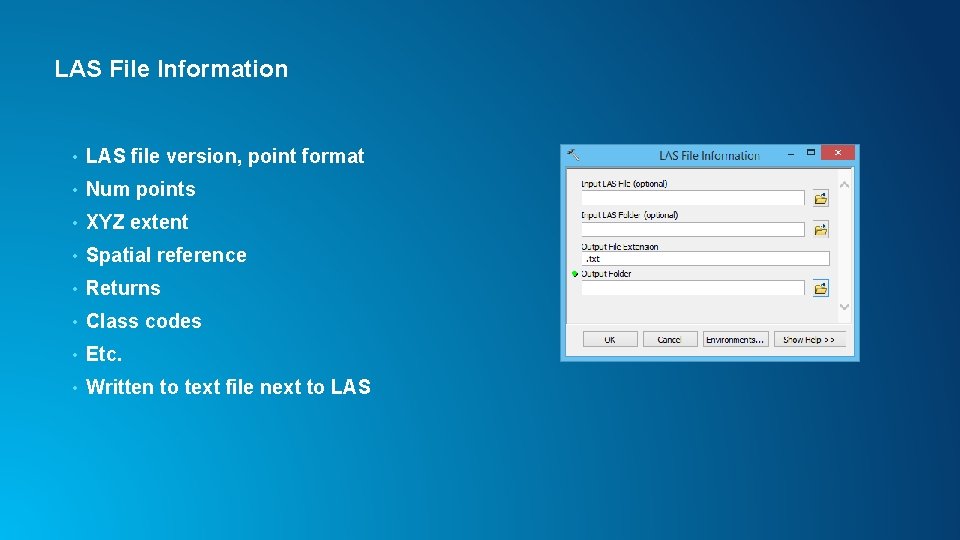Close the LAS File Information window

(838, 152)
